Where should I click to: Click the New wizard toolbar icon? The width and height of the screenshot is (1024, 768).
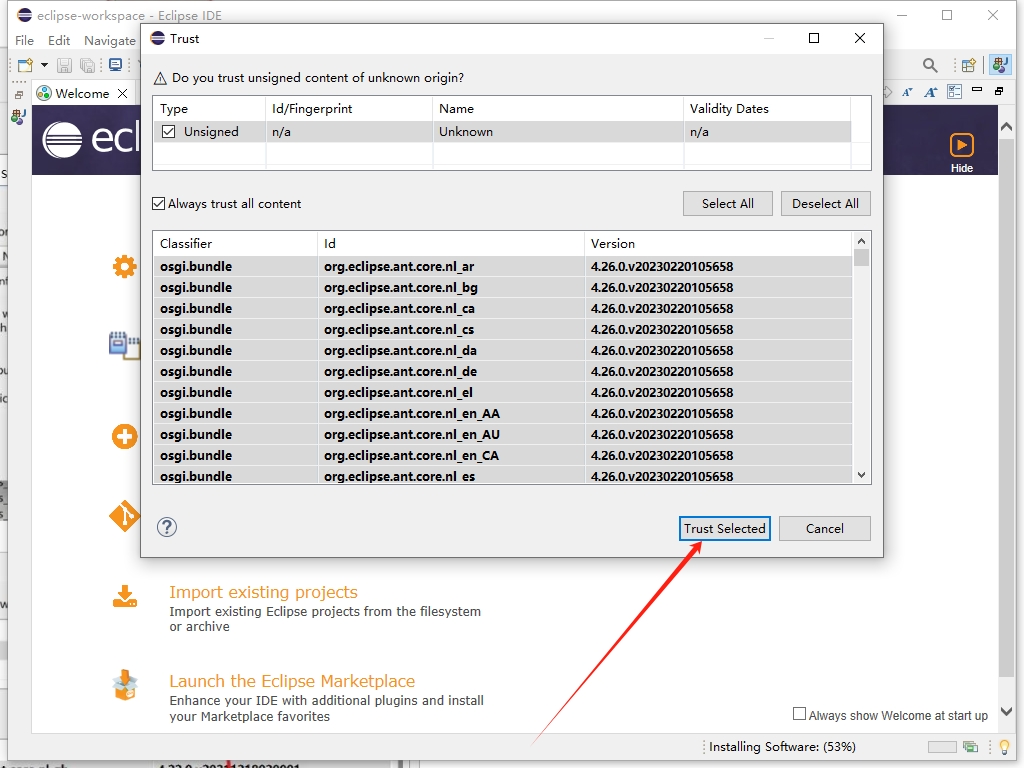25,65
